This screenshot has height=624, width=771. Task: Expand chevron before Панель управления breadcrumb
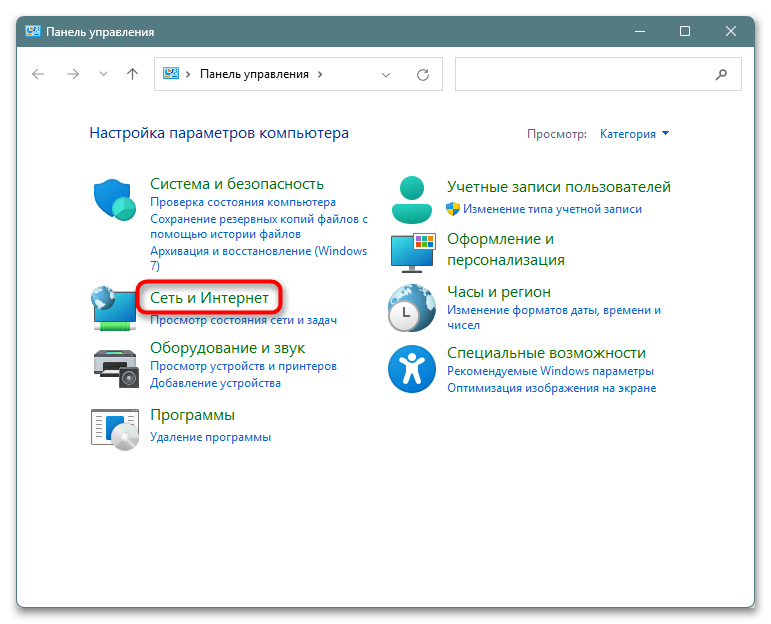point(188,74)
